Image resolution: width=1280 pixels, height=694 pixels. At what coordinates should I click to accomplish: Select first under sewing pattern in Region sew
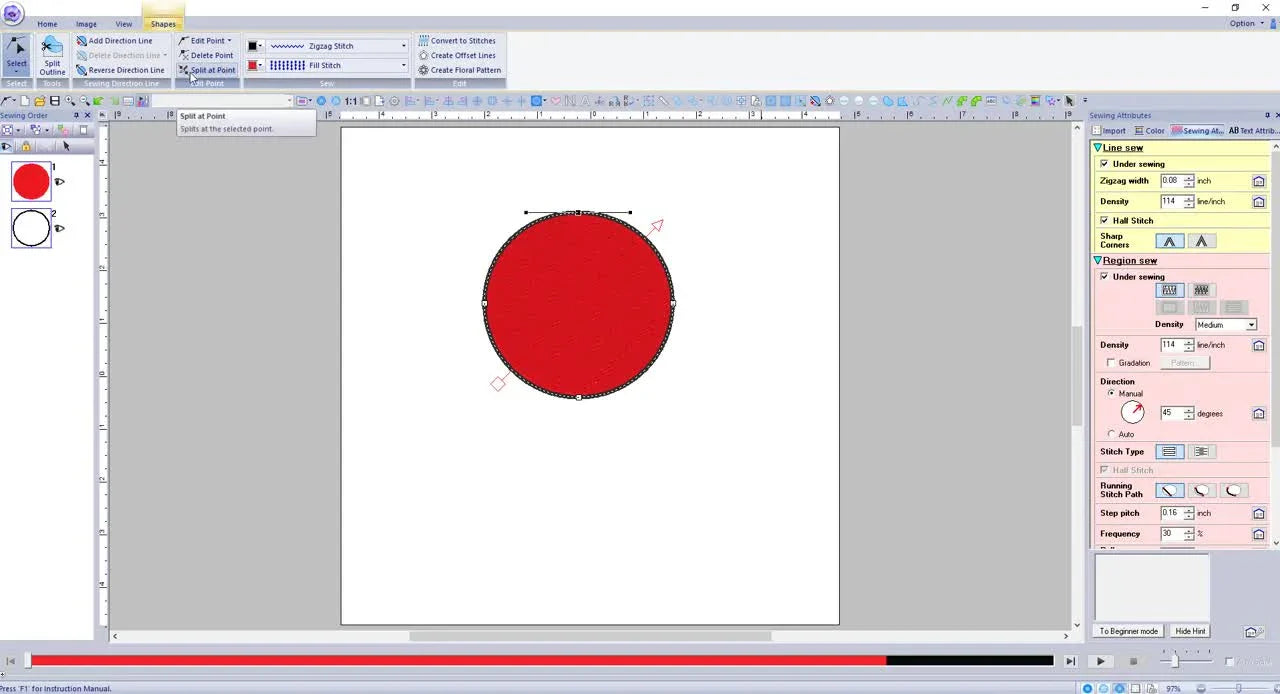tap(1169, 290)
